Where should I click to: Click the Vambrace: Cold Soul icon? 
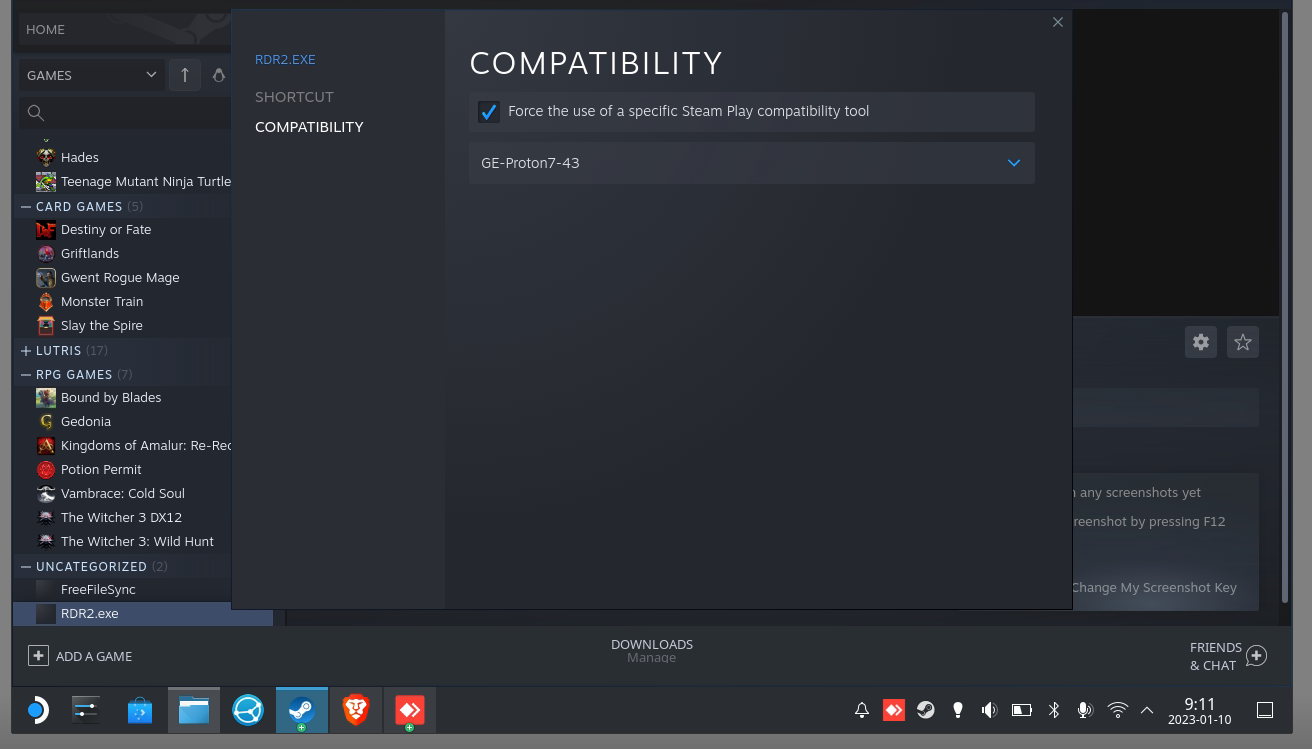point(46,494)
